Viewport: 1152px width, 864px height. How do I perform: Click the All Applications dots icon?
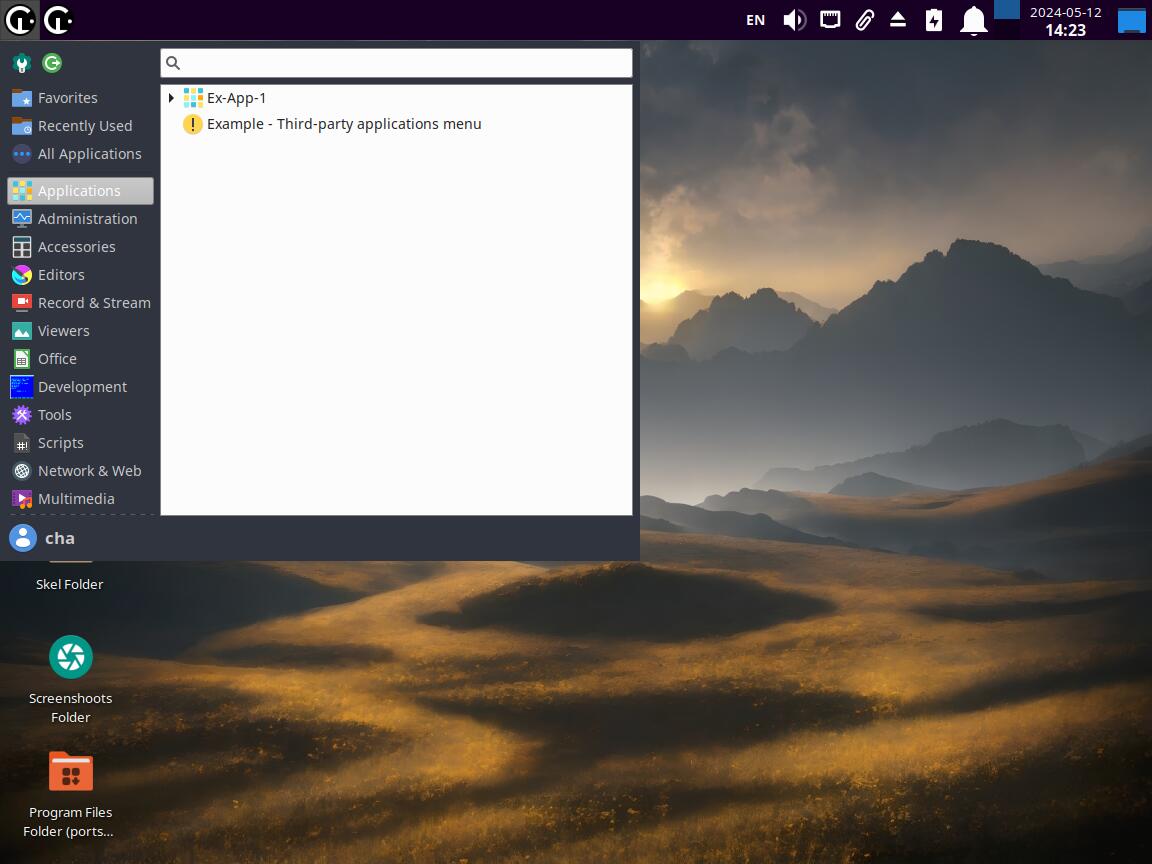(x=22, y=154)
